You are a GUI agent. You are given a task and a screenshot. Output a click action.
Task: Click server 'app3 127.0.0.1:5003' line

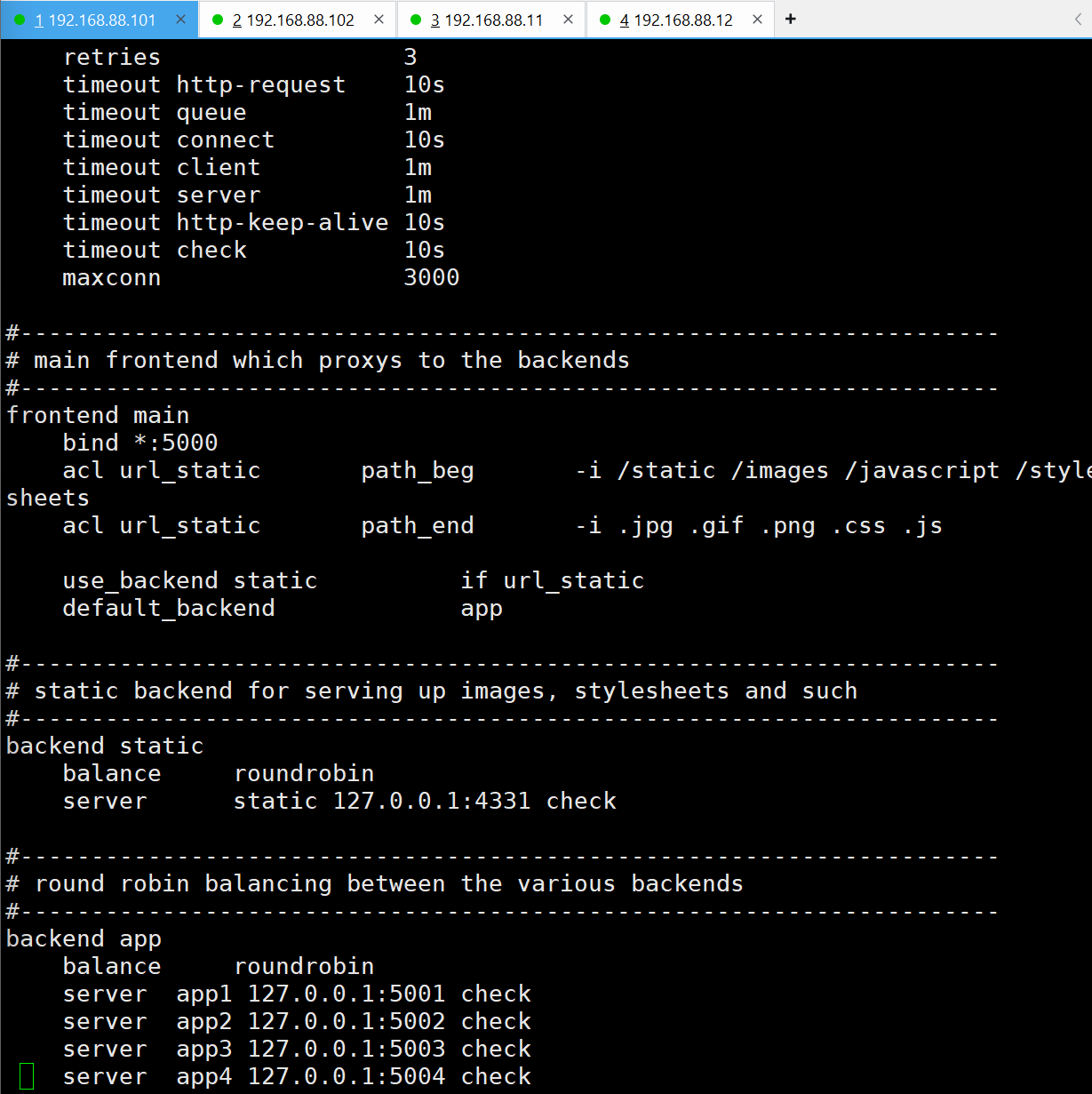point(297,1049)
